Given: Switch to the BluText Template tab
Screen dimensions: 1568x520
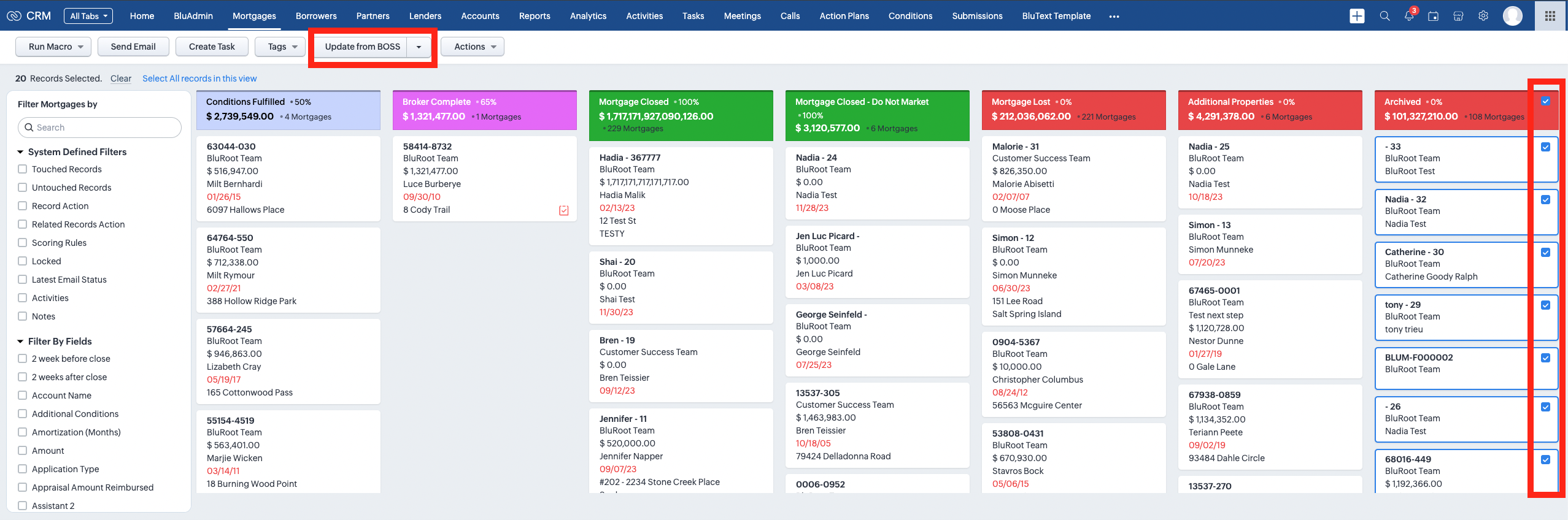Looking at the screenshot, I should [1056, 16].
